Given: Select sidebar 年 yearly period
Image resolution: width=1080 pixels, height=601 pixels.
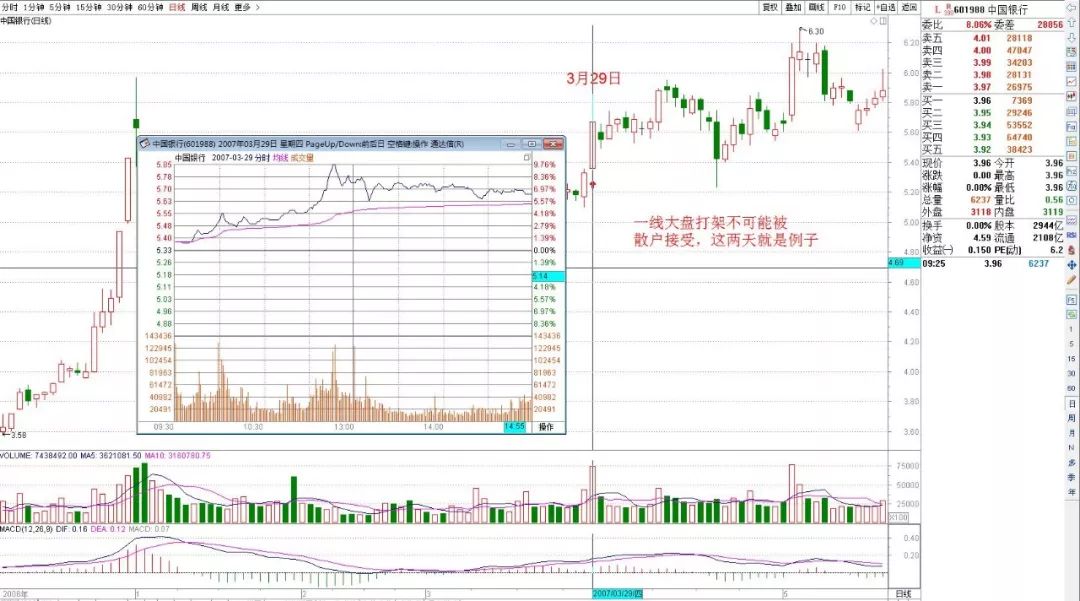Looking at the screenshot, I should pyautogui.click(x=1071, y=492).
